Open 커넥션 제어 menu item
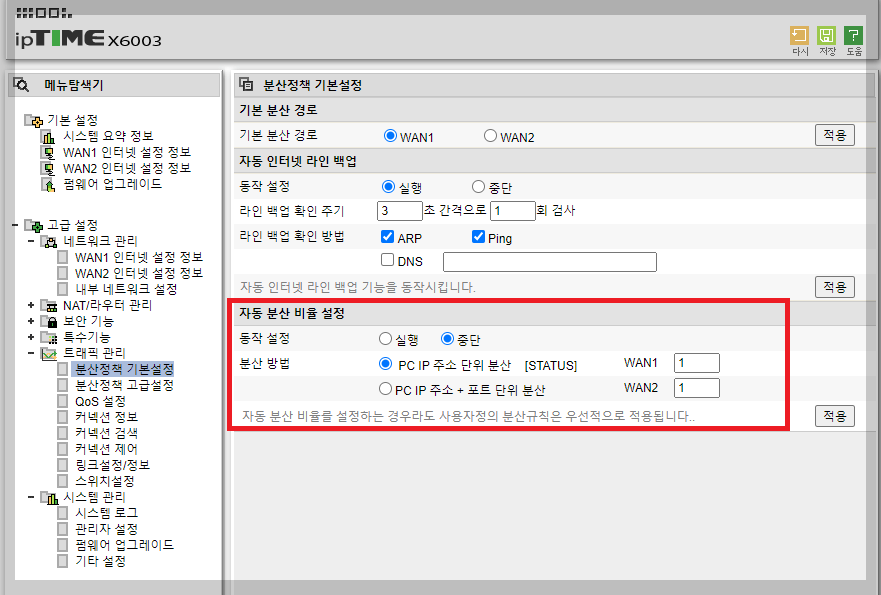This screenshot has width=881, height=595. (106, 449)
